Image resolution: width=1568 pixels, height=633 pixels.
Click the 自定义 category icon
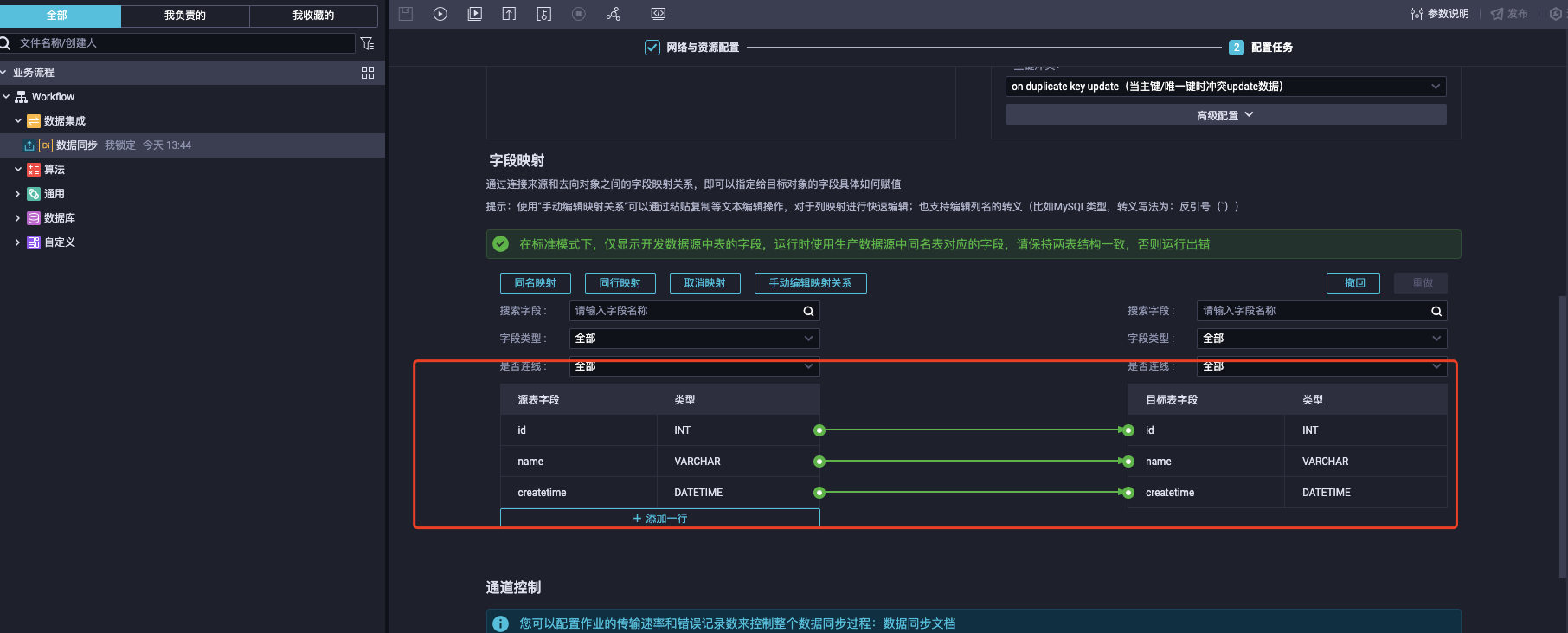pyautogui.click(x=34, y=242)
